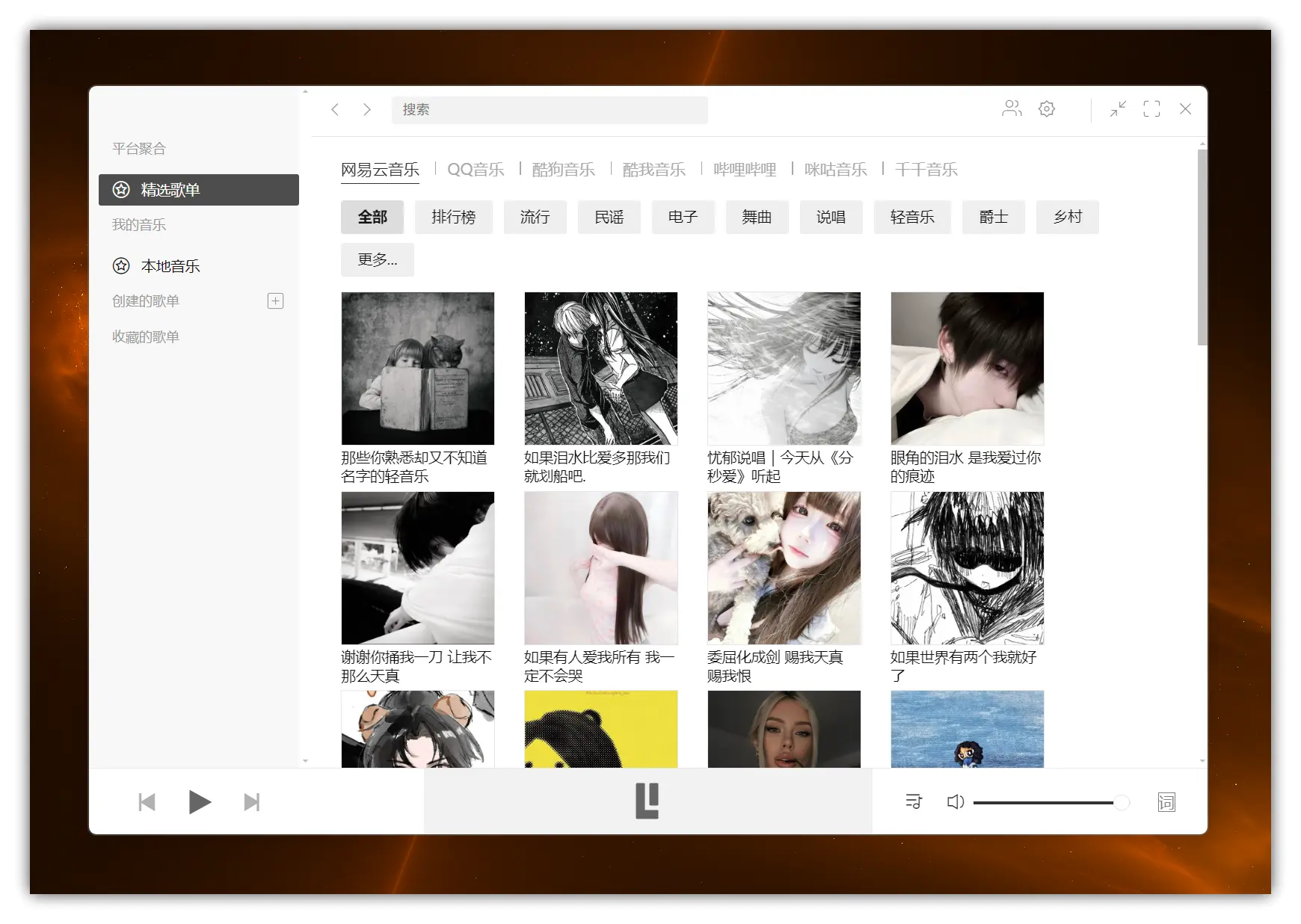This screenshot has height=924, width=1301.
Task: Toggle the lyrics 词 icon
Action: click(1166, 802)
